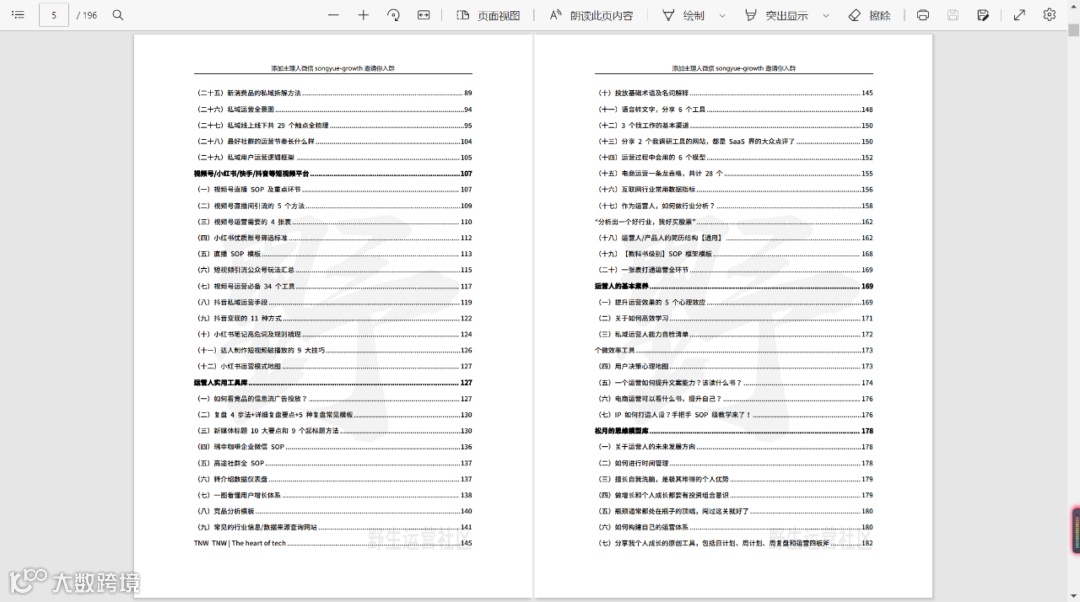Click entry 视频号直播间引流的 5 个方法
This screenshot has width=1080, height=602.
(334, 205)
